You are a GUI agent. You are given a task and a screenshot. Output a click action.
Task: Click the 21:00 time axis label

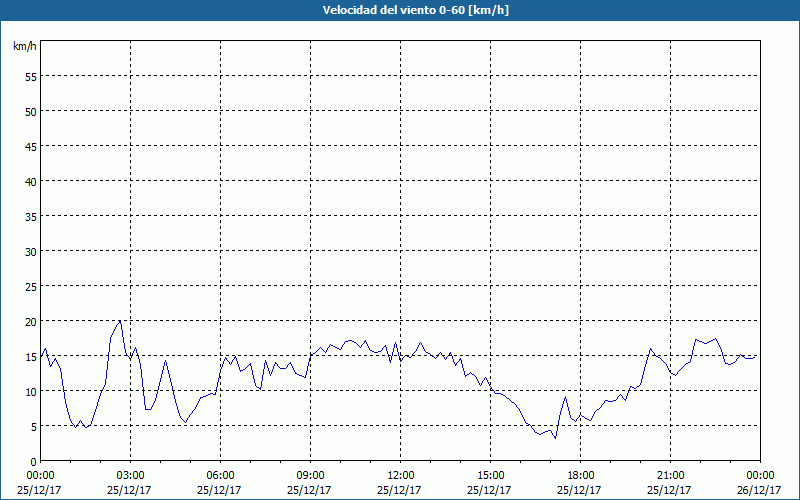[670, 476]
